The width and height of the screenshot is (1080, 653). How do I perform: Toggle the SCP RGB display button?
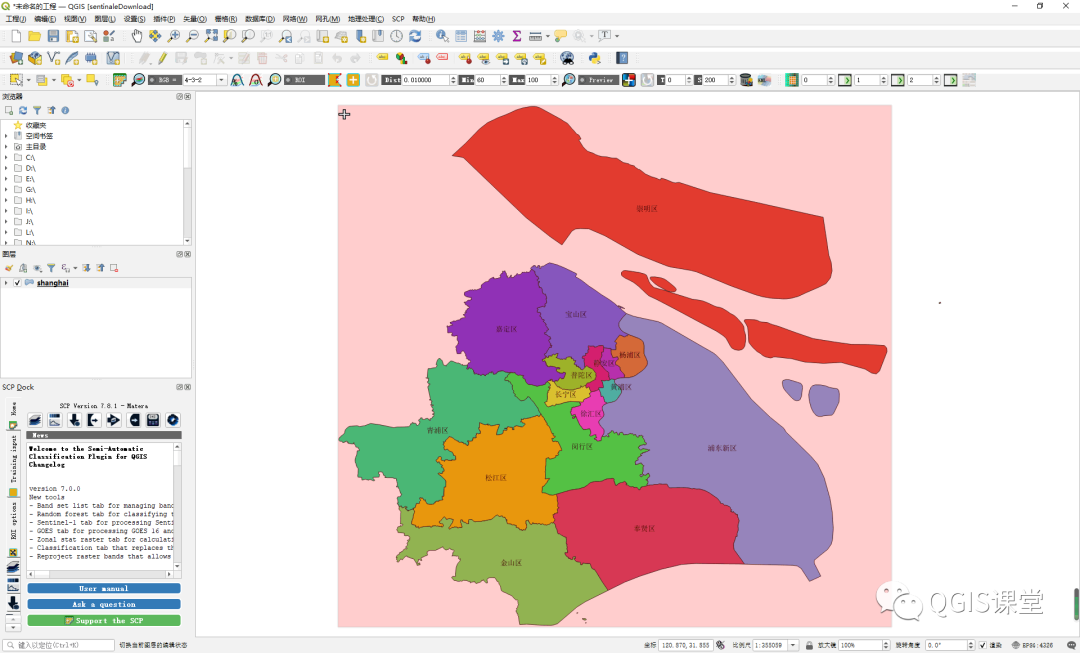[x=165, y=80]
